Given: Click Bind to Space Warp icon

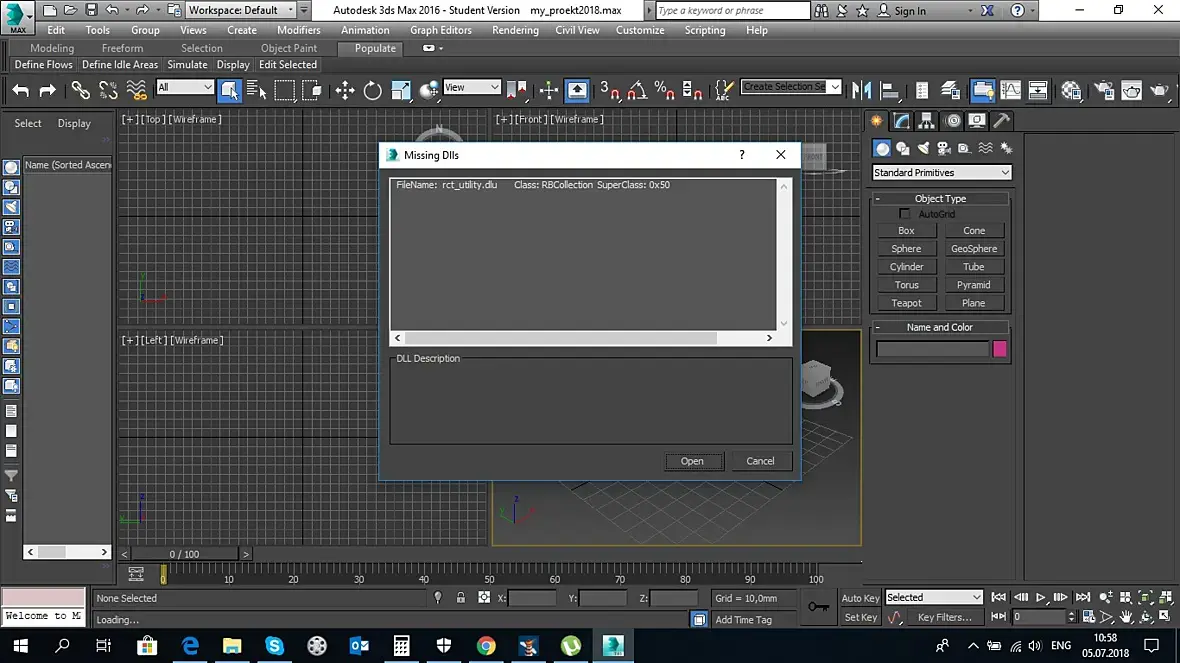Looking at the screenshot, I should click(136, 91).
